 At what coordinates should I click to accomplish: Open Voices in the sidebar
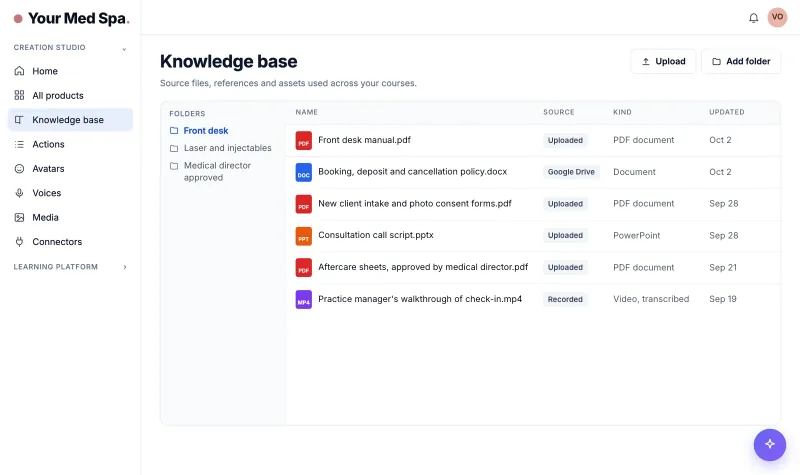click(x=70, y=193)
